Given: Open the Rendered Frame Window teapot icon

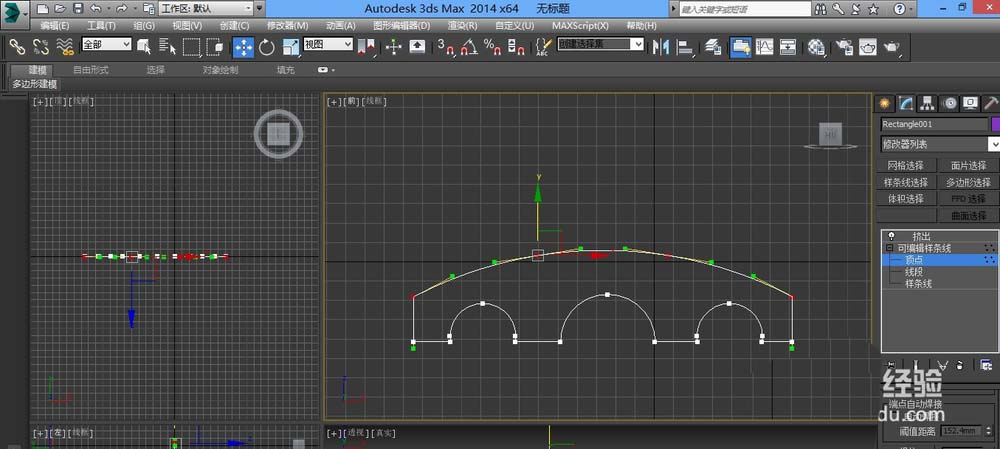Looking at the screenshot, I should [868, 47].
